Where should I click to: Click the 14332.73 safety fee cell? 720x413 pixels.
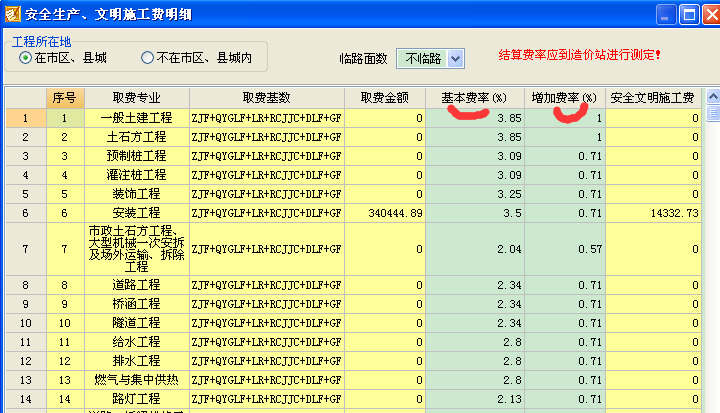pyautogui.click(x=653, y=213)
